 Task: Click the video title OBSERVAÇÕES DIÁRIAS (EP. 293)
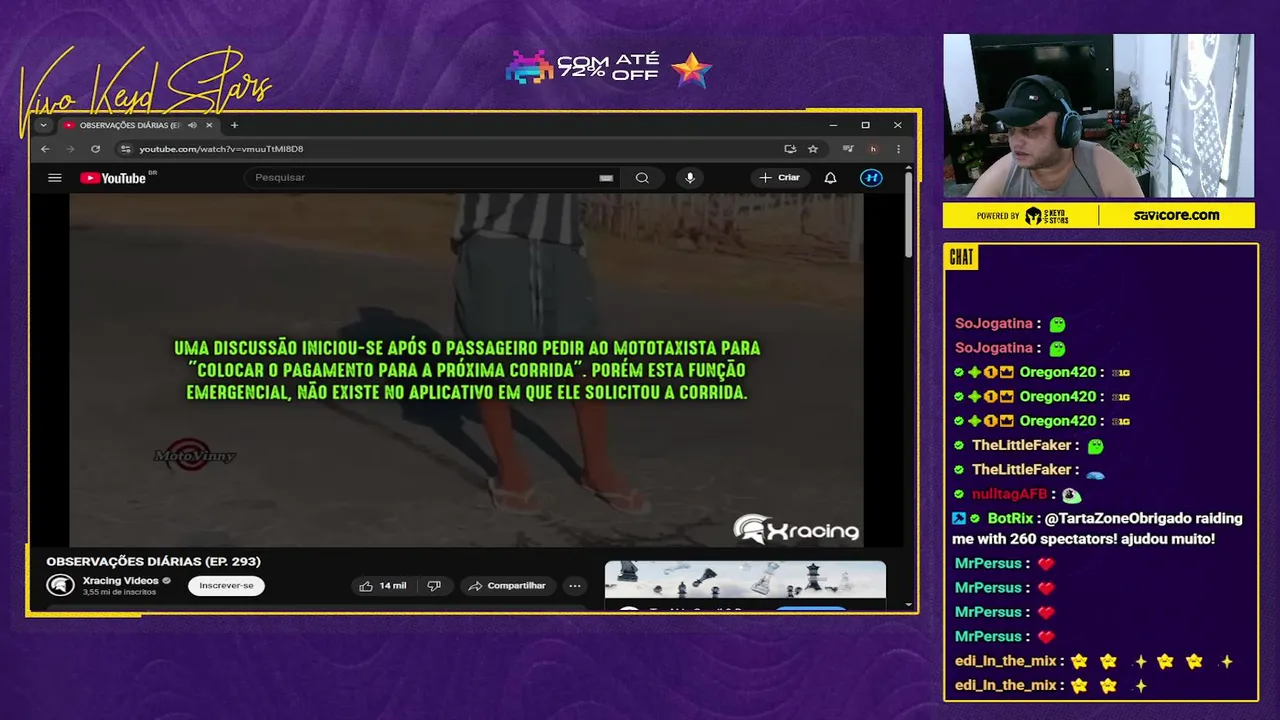click(153, 562)
